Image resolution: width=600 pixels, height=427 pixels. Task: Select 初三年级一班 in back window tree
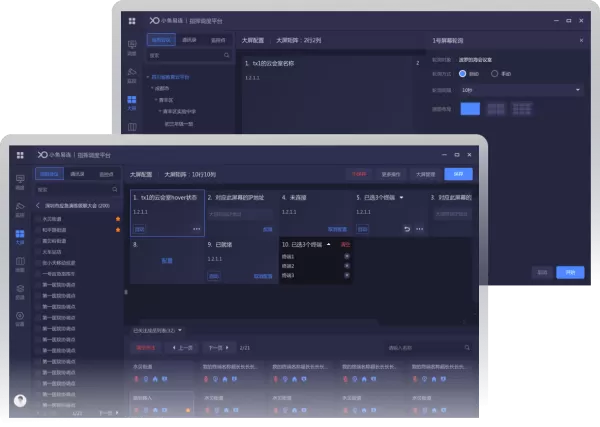(179, 124)
